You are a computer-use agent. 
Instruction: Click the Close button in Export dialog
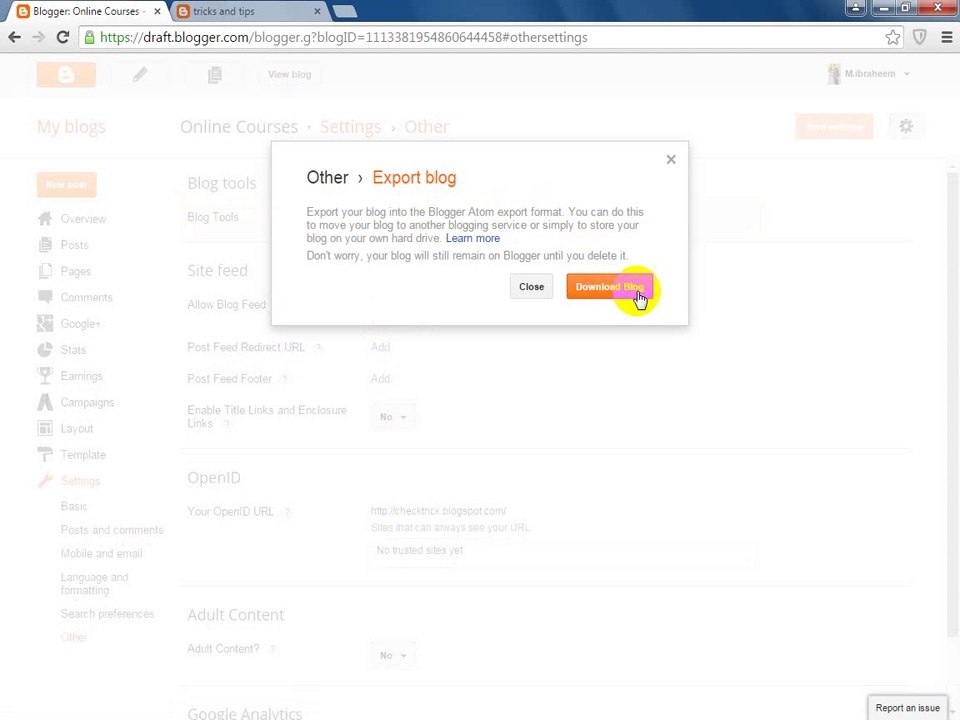coord(531,287)
